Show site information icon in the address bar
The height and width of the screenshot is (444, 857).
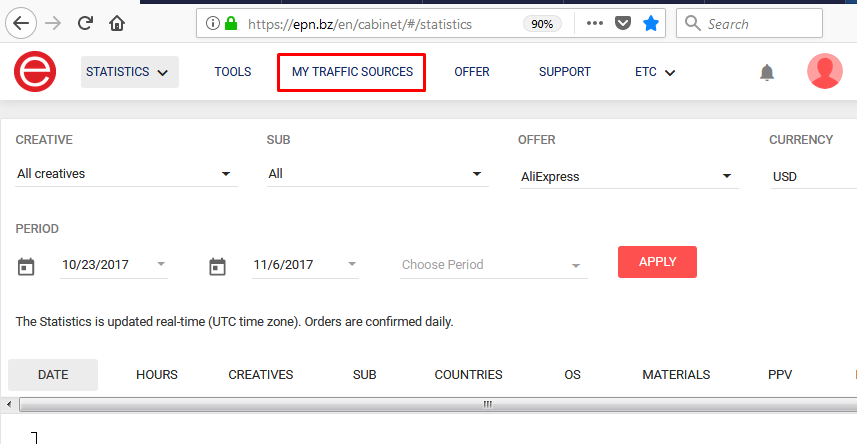coord(213,24)
